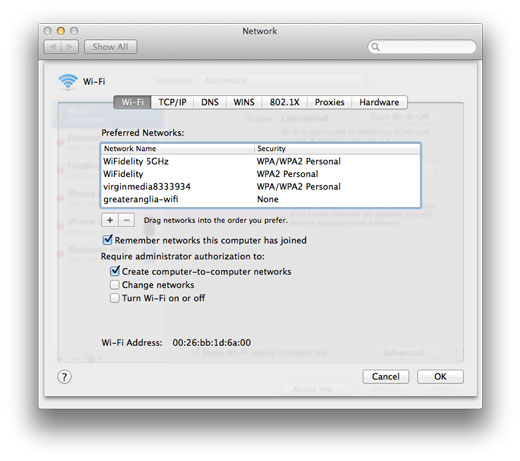Enable the Change networks checkbox
The height and width of the screenshot is (461, 520).
(x=115, y=285)
